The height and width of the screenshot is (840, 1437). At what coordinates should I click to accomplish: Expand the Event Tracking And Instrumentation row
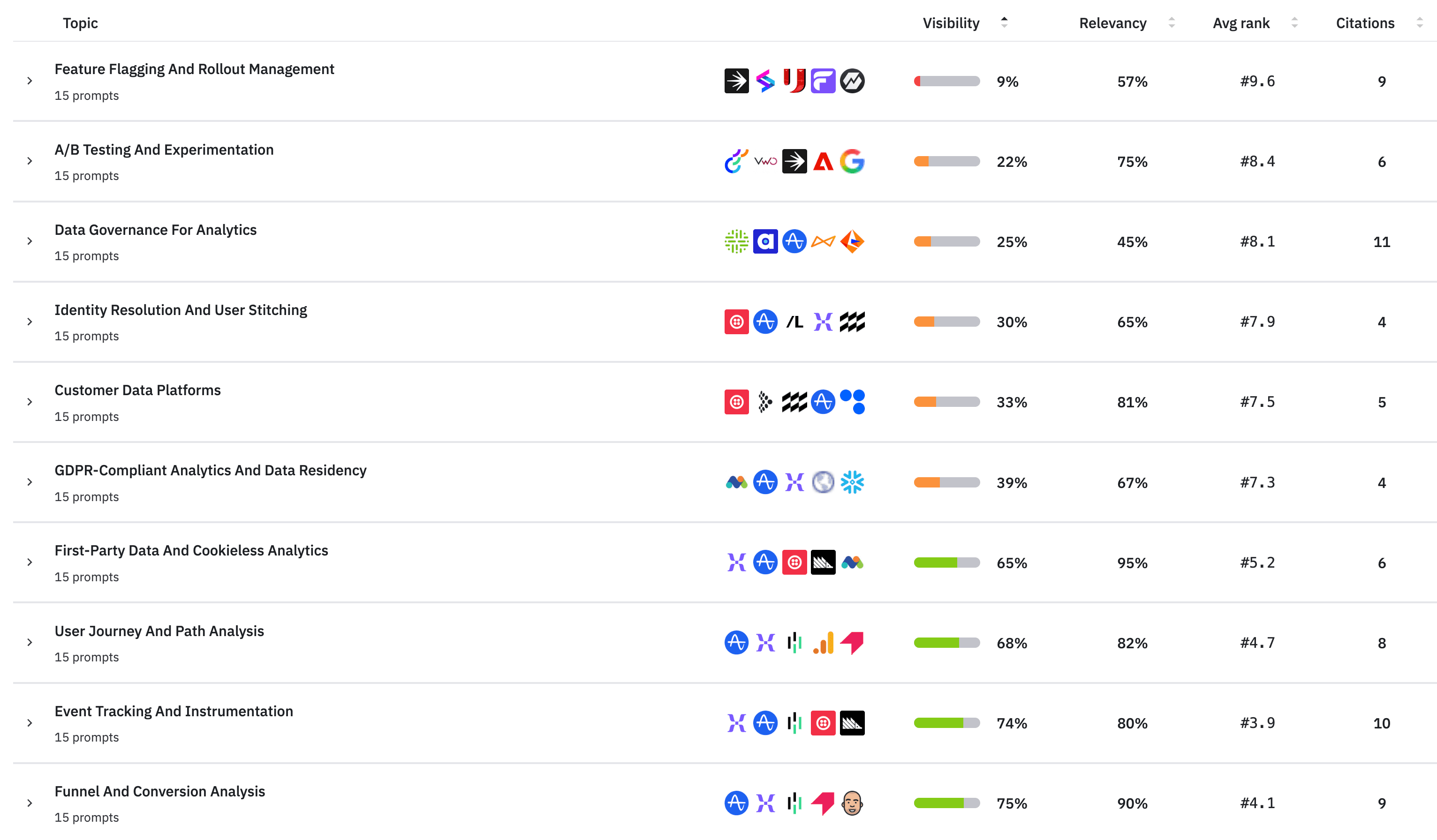tap(30, 723)
